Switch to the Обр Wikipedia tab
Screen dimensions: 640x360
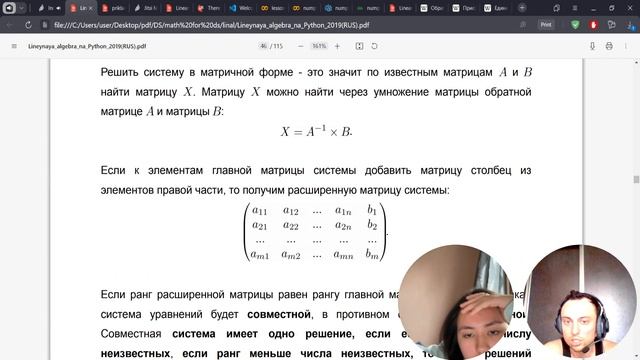coord(433,8)
